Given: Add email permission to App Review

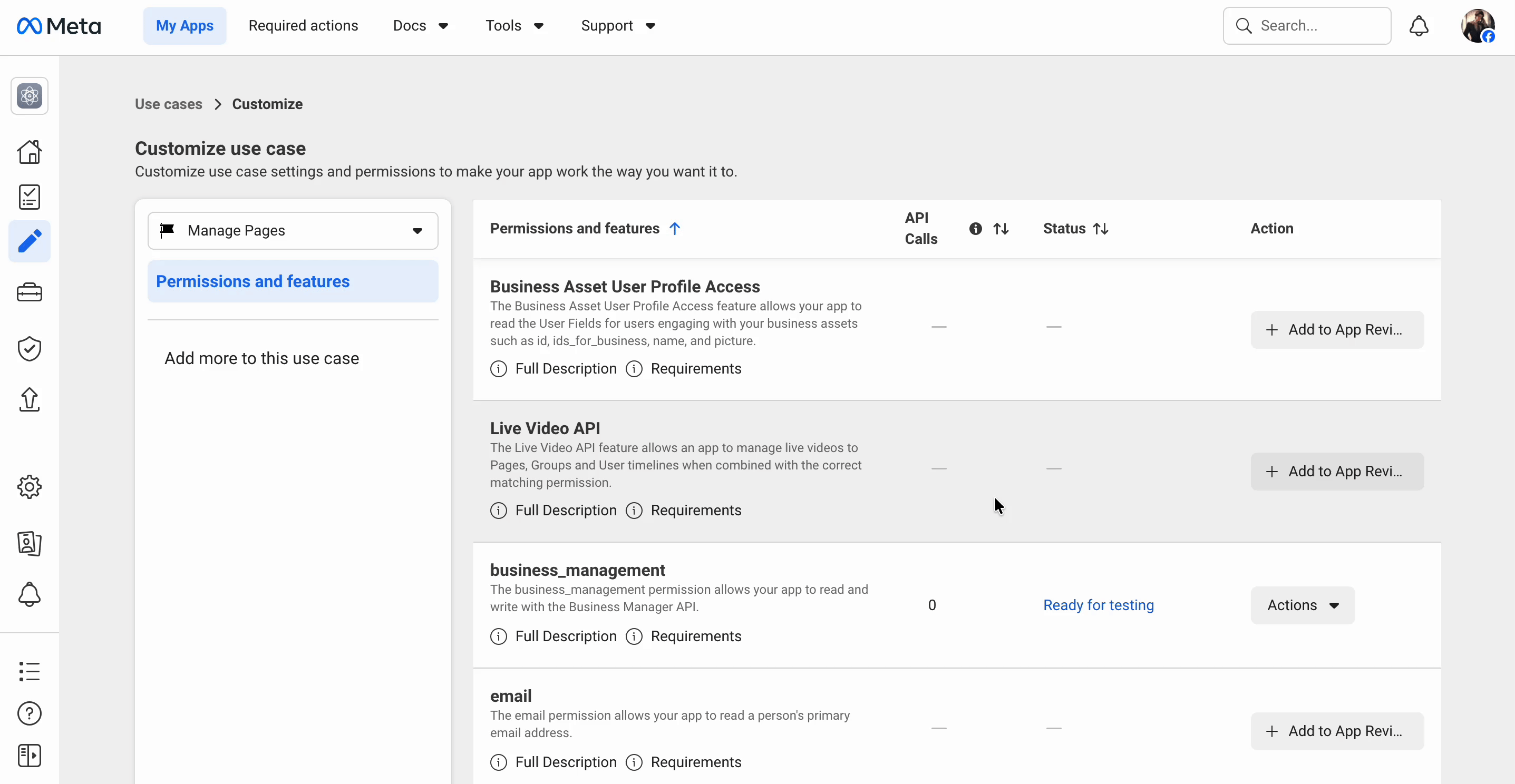Looking at the screenshot, I should (1337, 731).
